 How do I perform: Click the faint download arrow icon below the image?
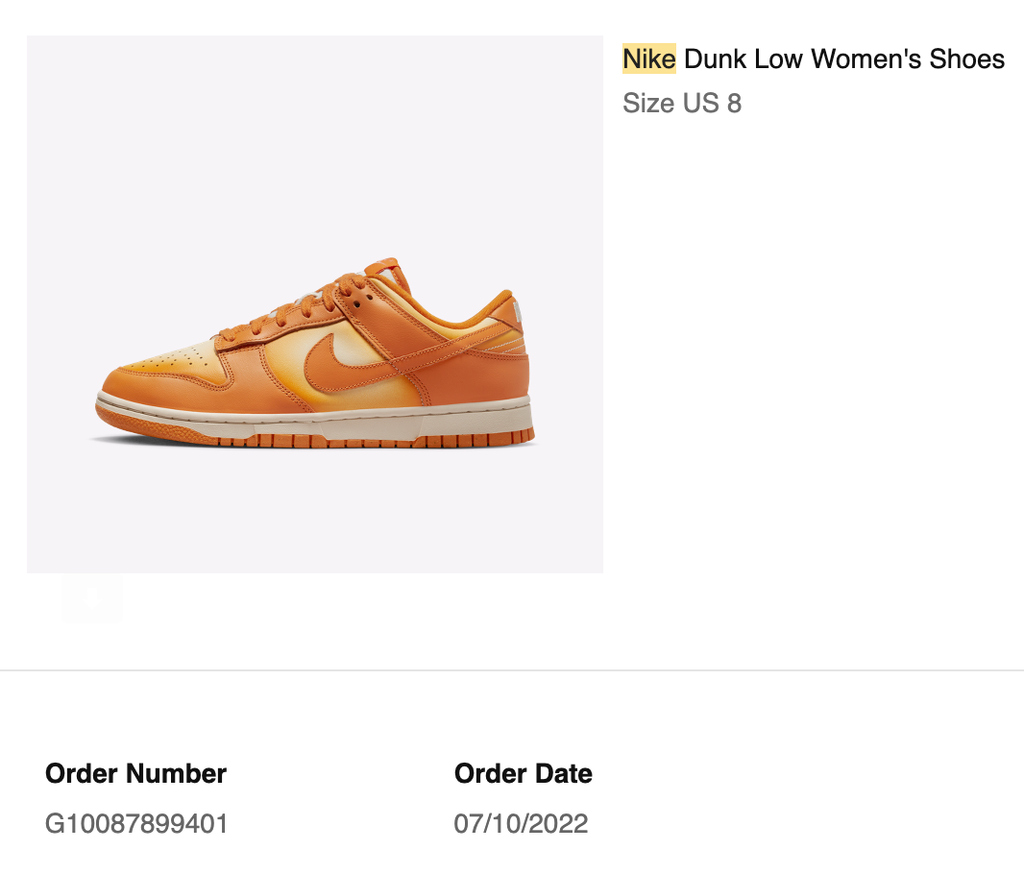pyautogui.click(x=92, y=598)
